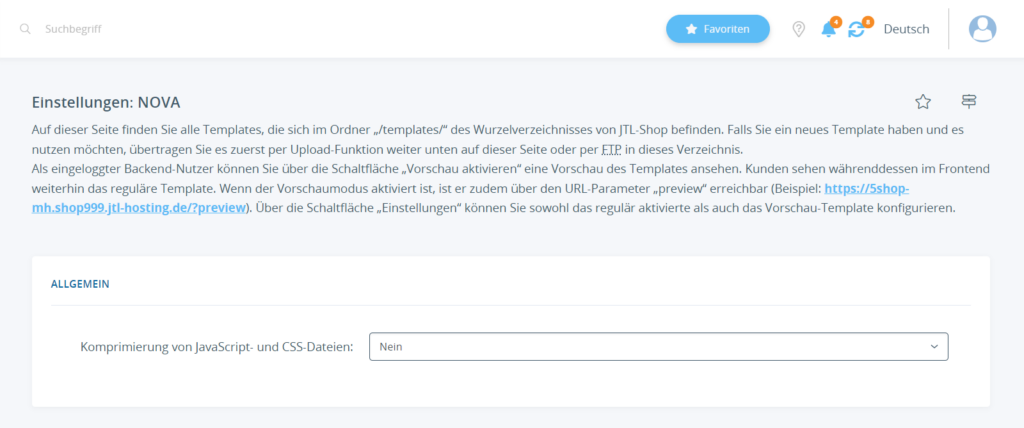This screenshot has height=428, width=1024.
Task: Click the signpost icon beside the star
Action: point(968,101)
